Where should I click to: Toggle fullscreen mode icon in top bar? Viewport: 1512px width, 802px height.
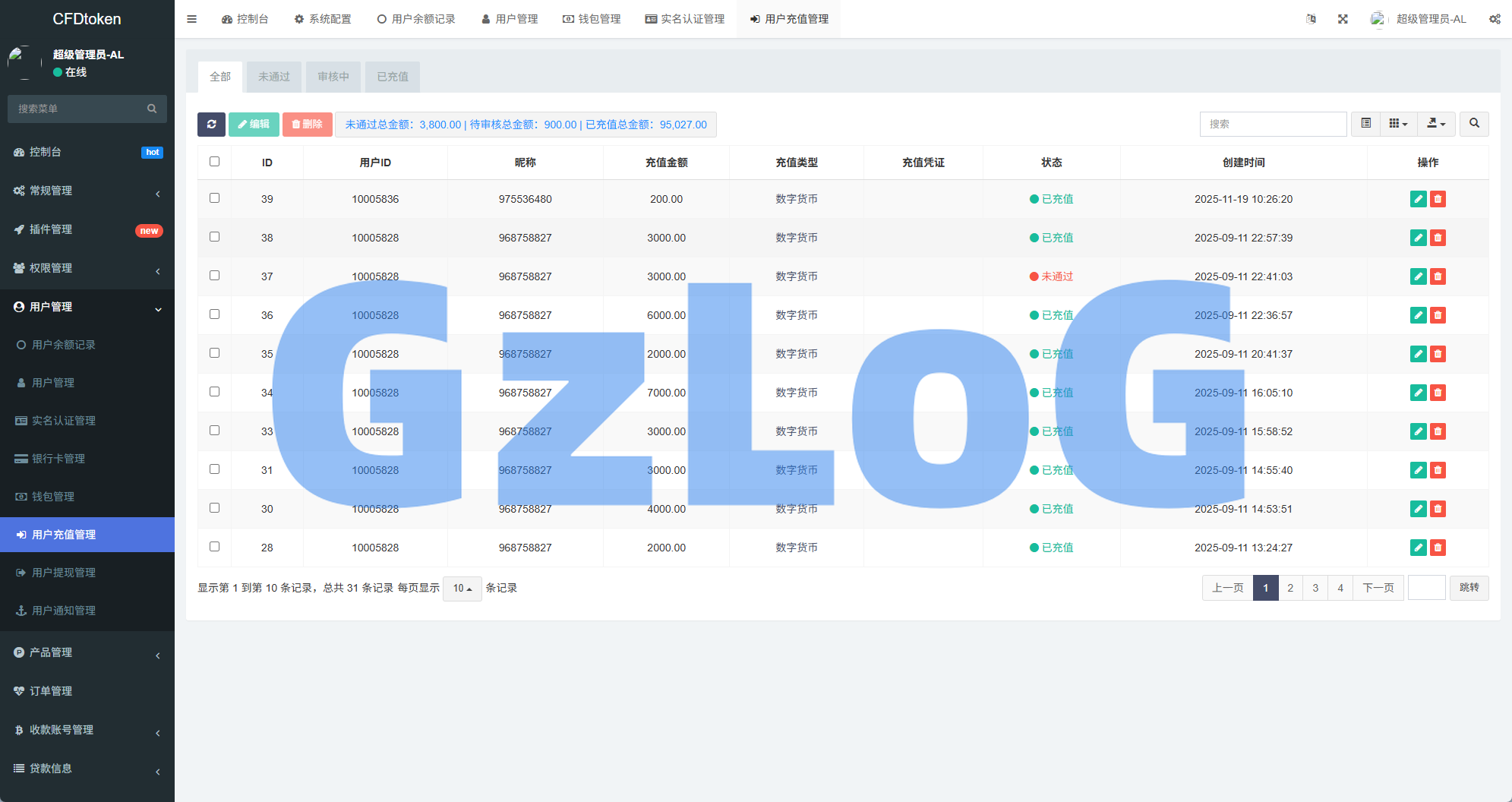pos(1343,19)
